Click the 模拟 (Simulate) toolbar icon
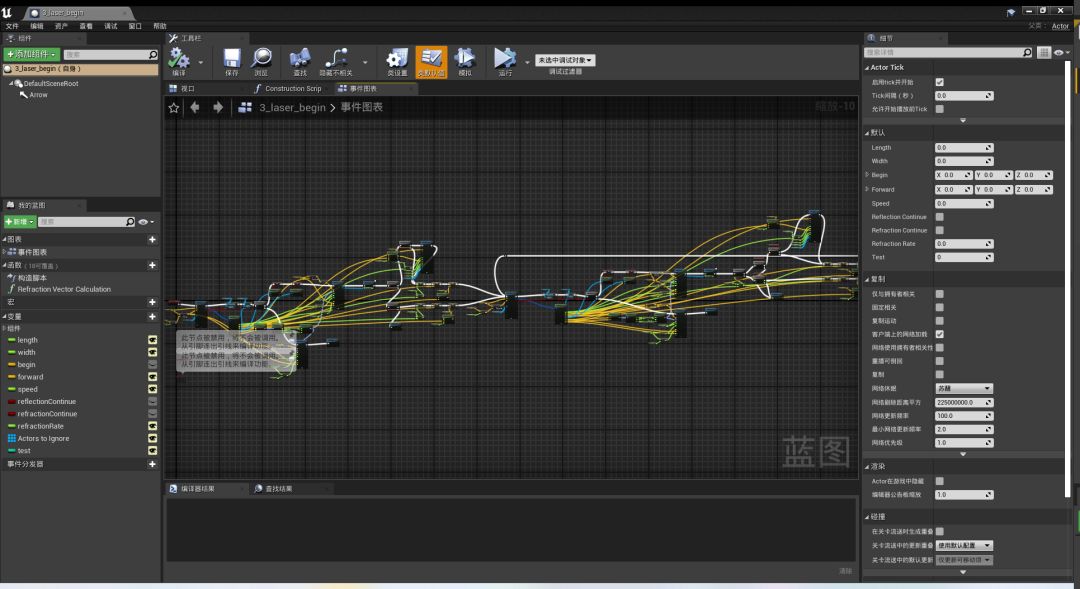 click(x=465, y=59)
